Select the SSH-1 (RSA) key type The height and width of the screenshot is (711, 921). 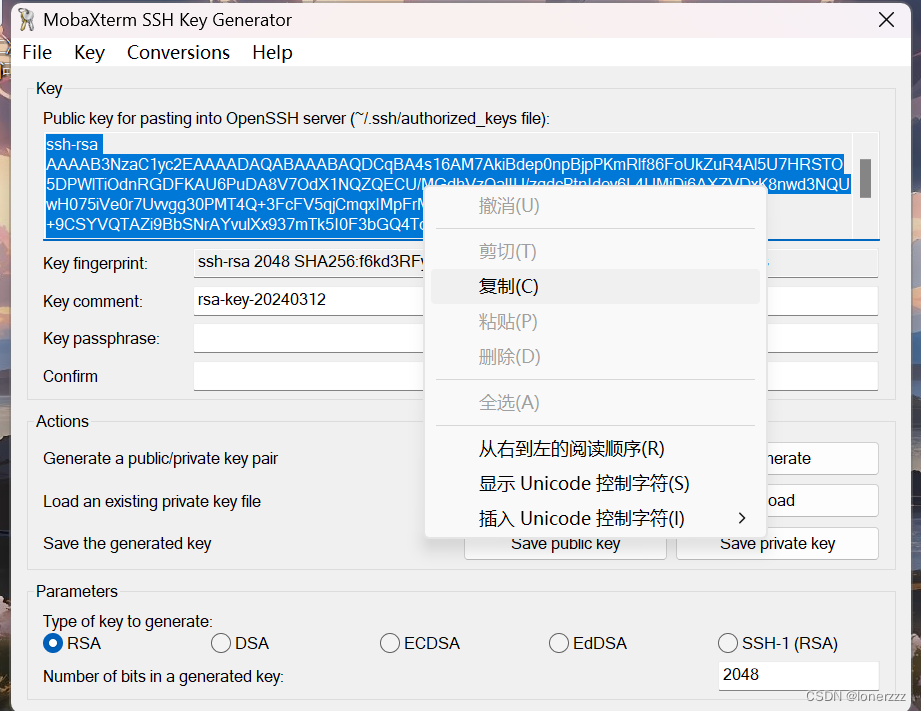[x=727, y=643]
